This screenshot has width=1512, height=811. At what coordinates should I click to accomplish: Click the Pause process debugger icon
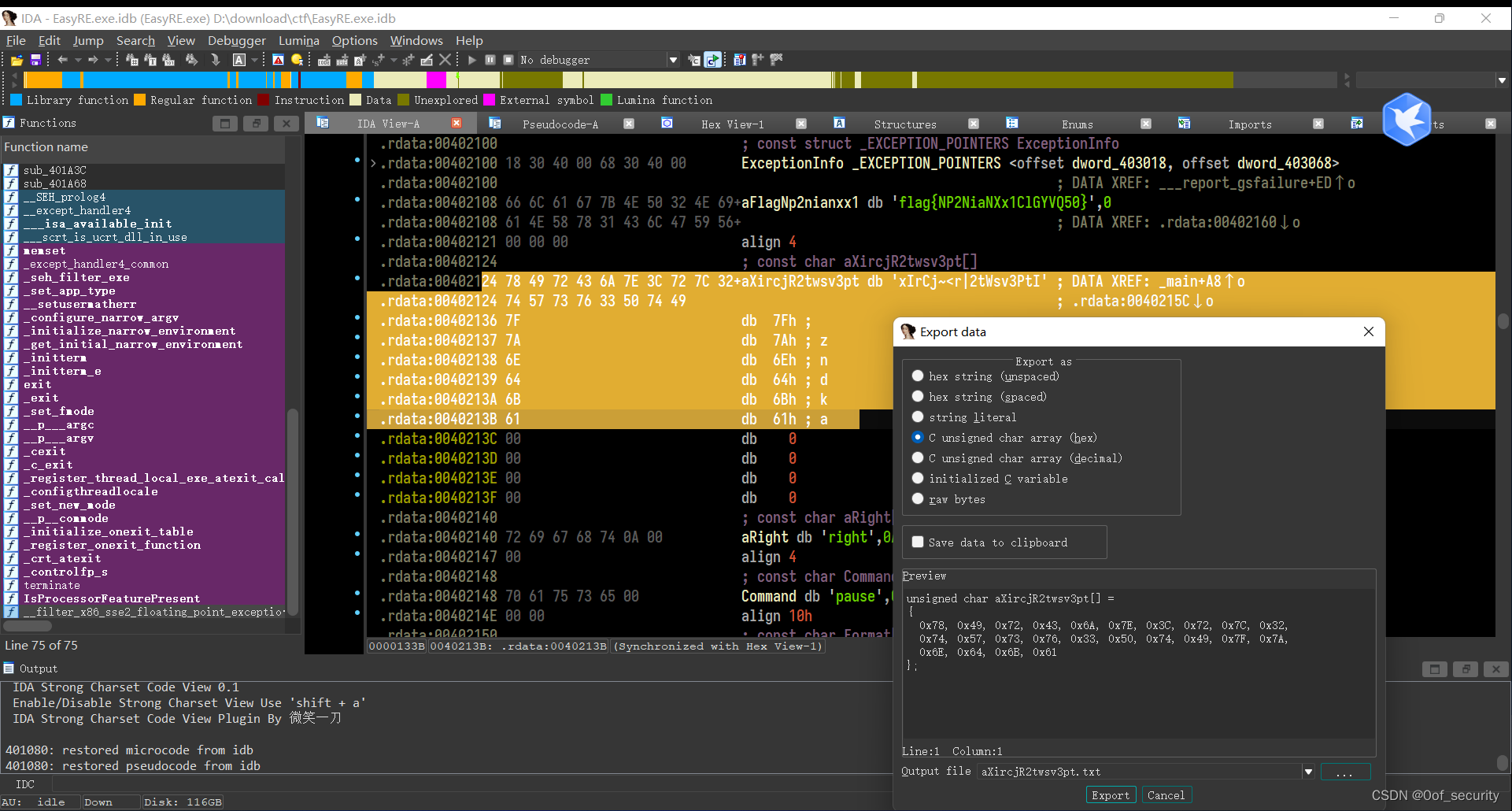pyautogui.click(x=490, y=59)
